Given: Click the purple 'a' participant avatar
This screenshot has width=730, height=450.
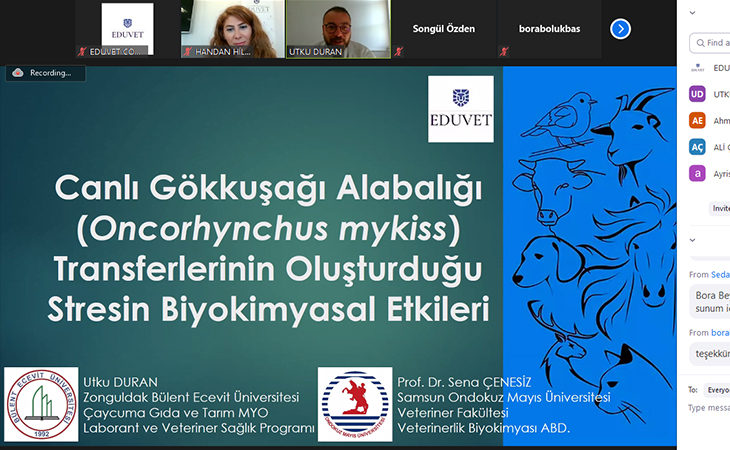Looking at the screenshot, I should (697, 173).
